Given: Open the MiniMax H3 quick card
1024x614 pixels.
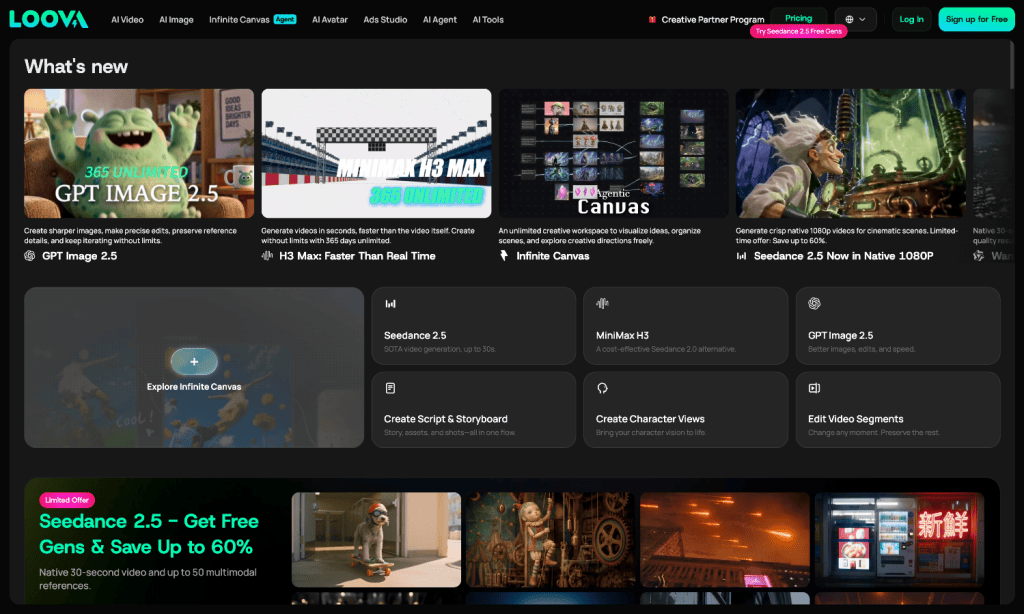Looking at the screenshot, I should pyautogui.click(x=685, y=326).
